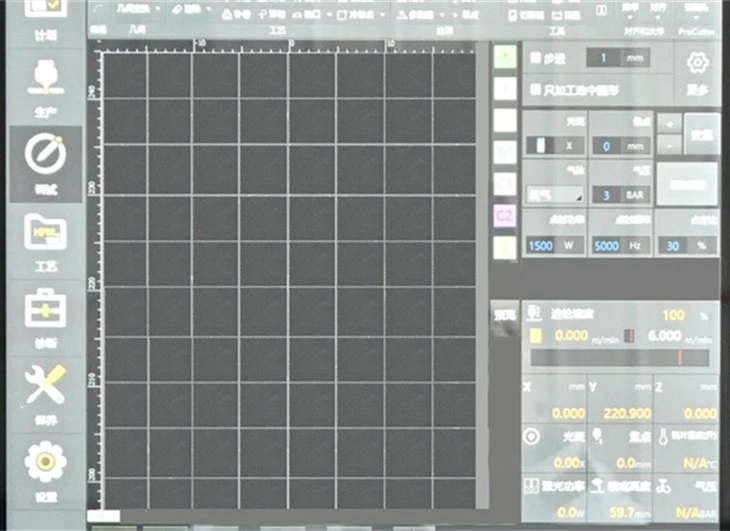Click the focus plus button

point(669,124)
